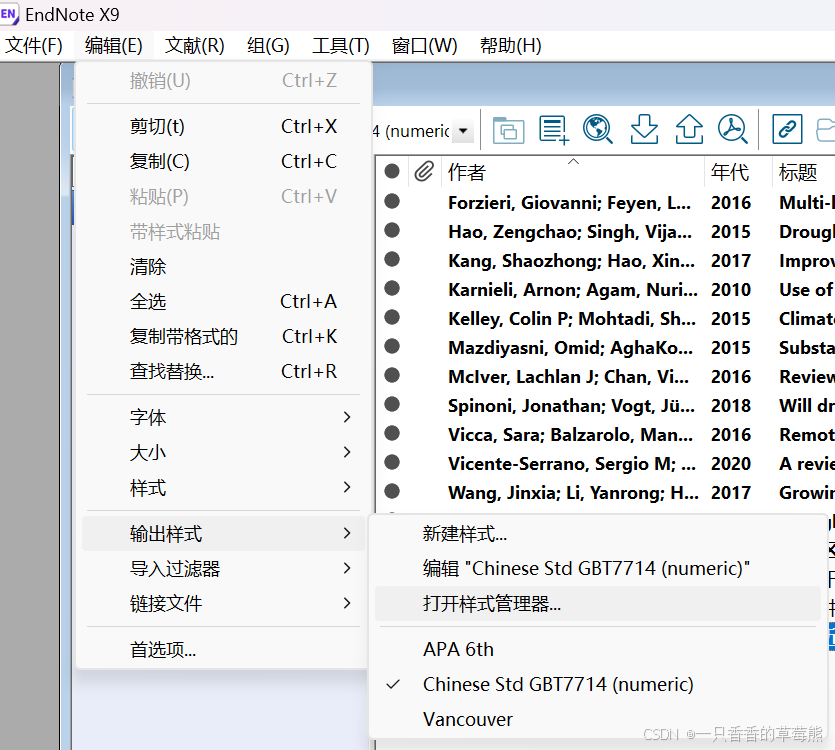Click the import download arrow icon
Screen dimensions: 835x750
click(644, 129)
